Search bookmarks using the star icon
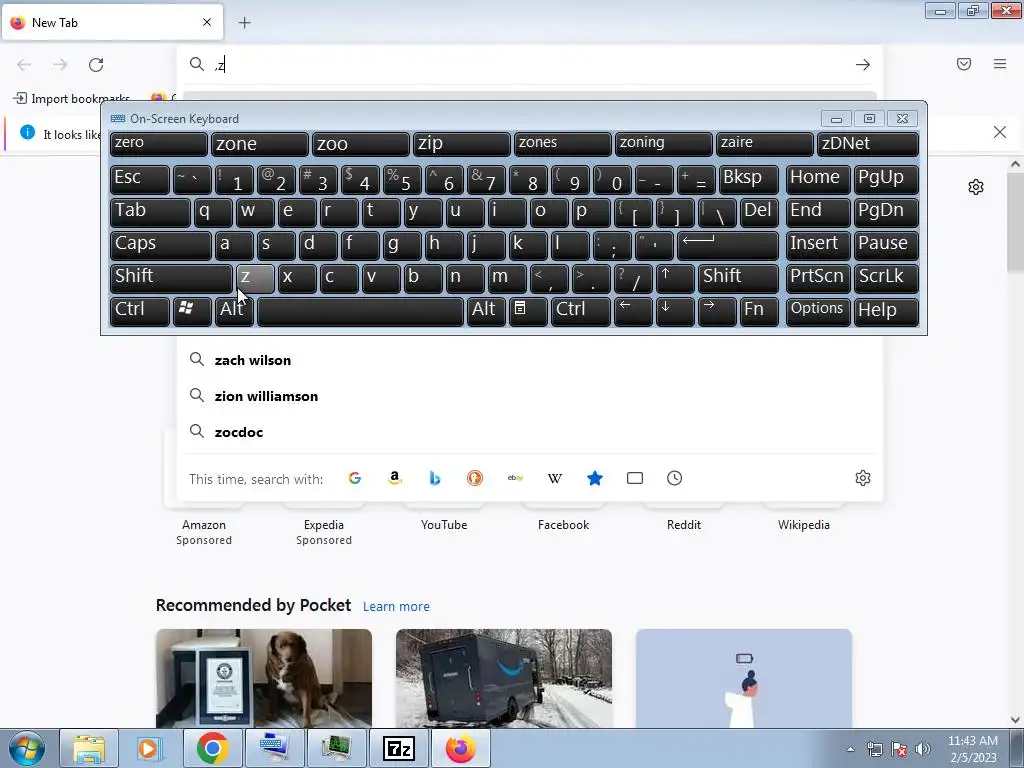The width and height of the screenshot is (1024, 768). pyautogui.click(x=595, y=478)
